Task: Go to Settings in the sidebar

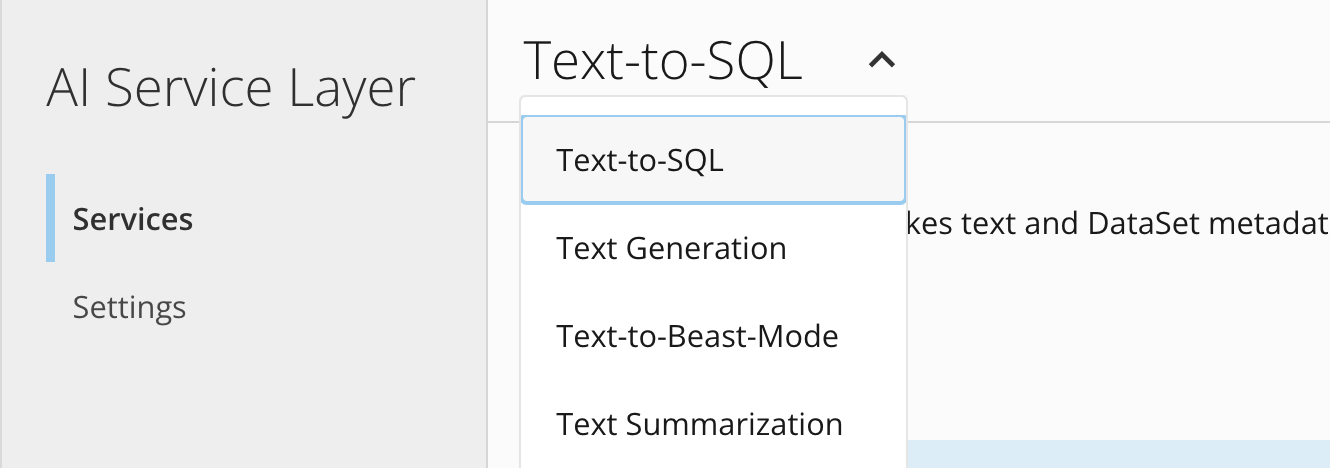Action: [129, 307]
